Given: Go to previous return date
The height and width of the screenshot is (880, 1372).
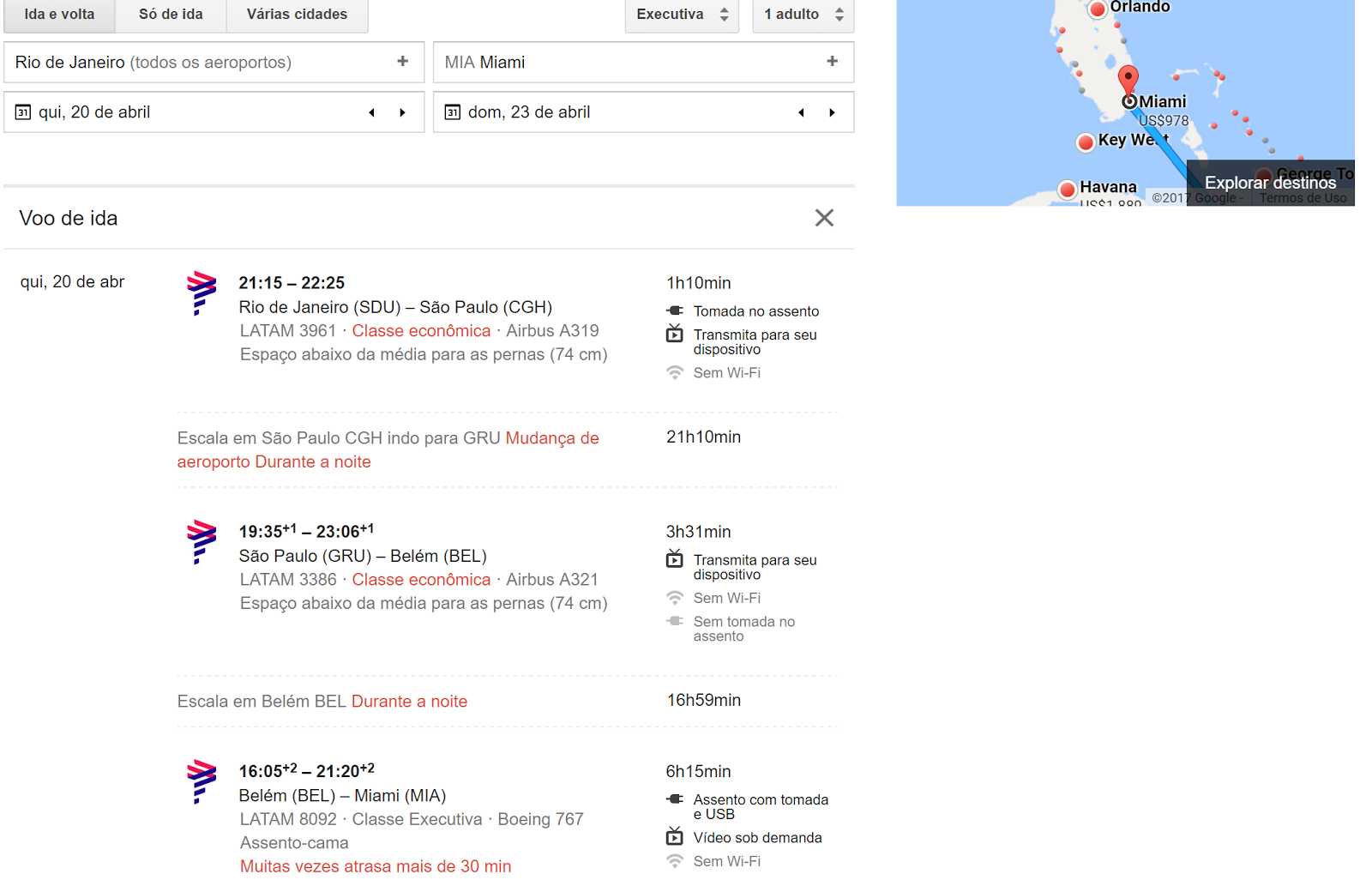Looking at the screenshot, I should pyautogui.click(x=802, y=112).
